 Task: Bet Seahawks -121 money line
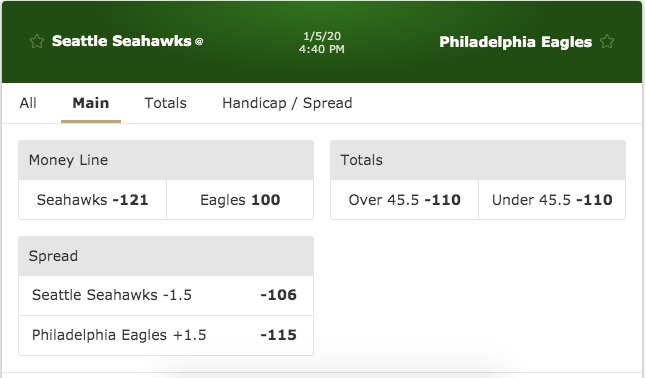tap(93, 199)
